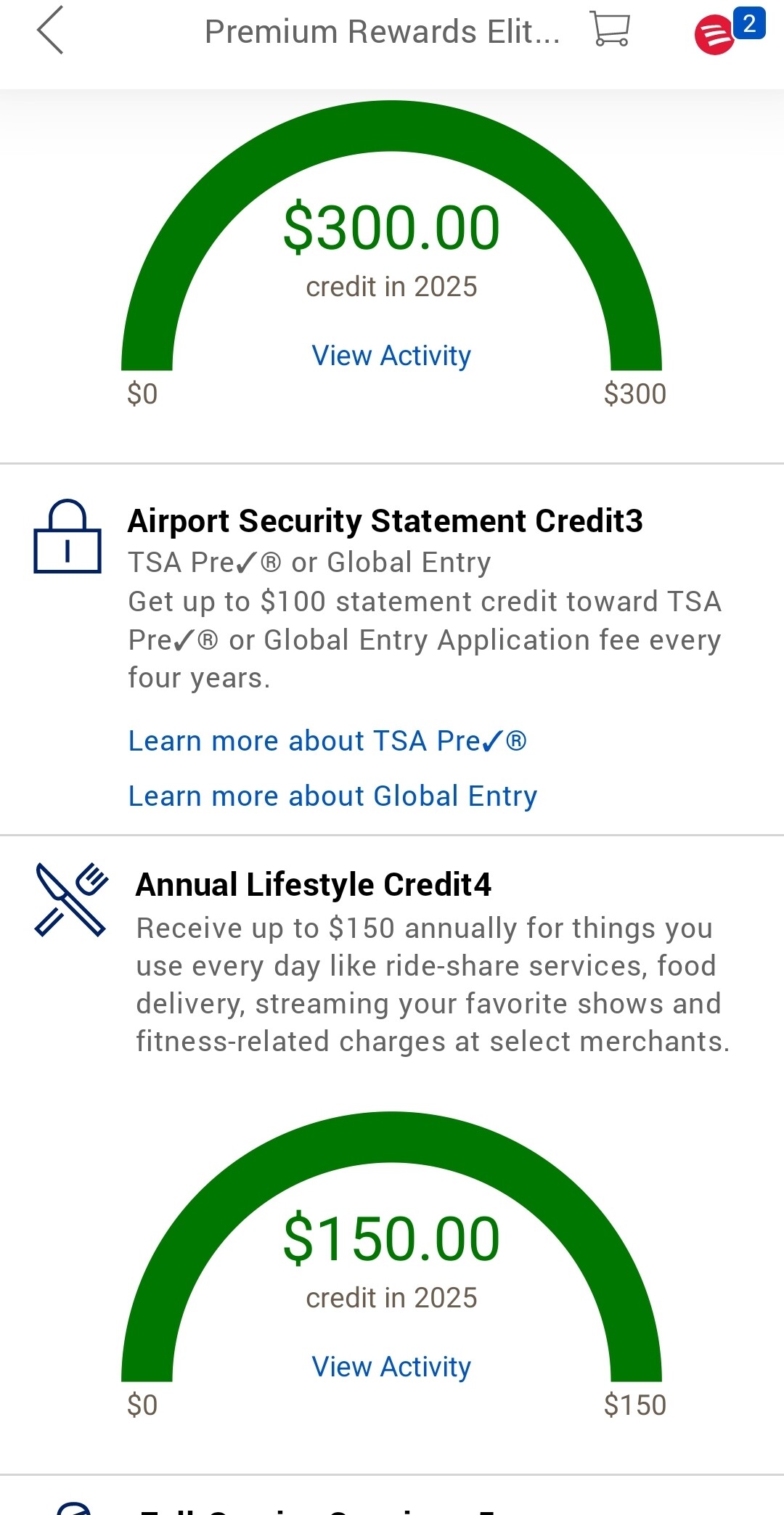
Task: Tap the $150.00 credit amount text
Action: (x=391, y=1239)
